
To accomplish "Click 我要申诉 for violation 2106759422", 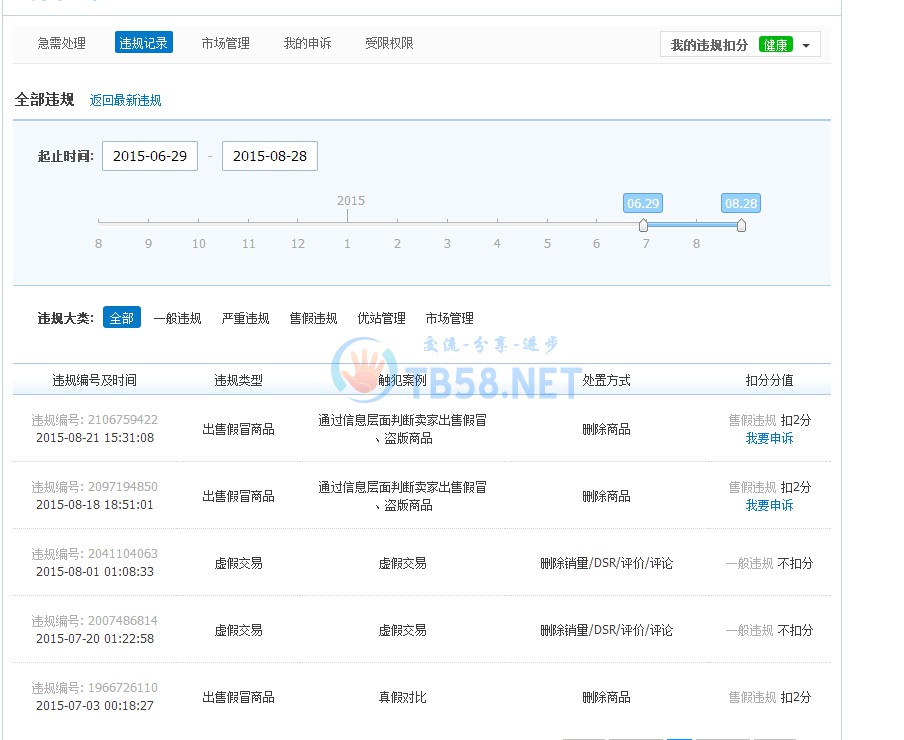I will tap(769, 438).
